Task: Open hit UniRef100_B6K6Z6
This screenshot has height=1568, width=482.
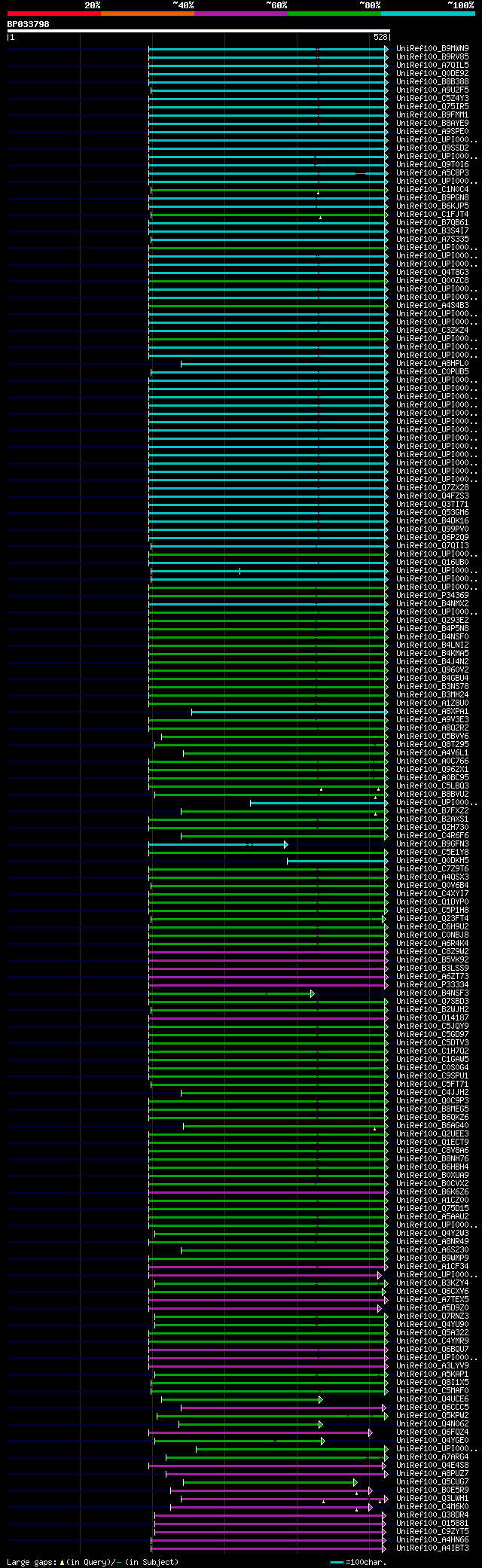Action: coord(432,1191)
